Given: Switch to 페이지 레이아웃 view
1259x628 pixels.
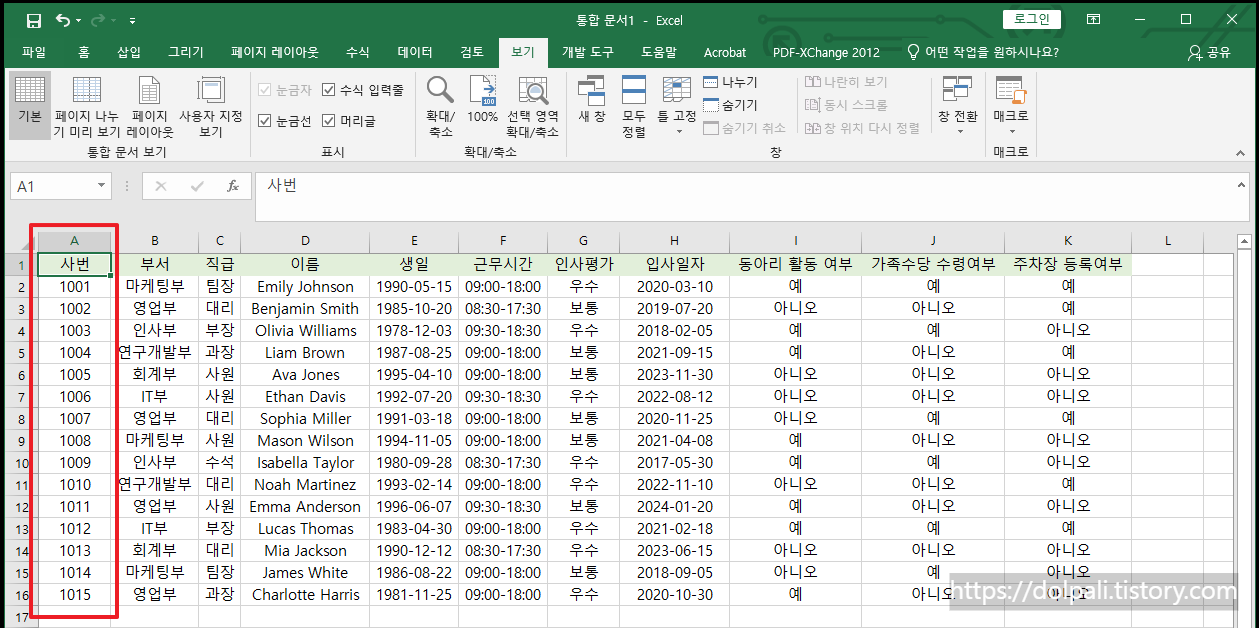Looking at the screenshot, I should click(149, 105).
